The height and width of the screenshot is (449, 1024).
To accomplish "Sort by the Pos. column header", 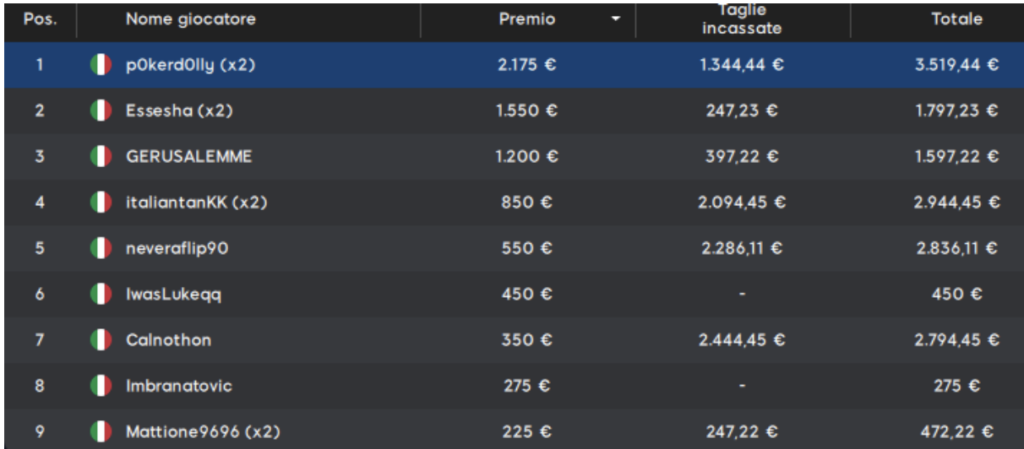I will [40, 19].
